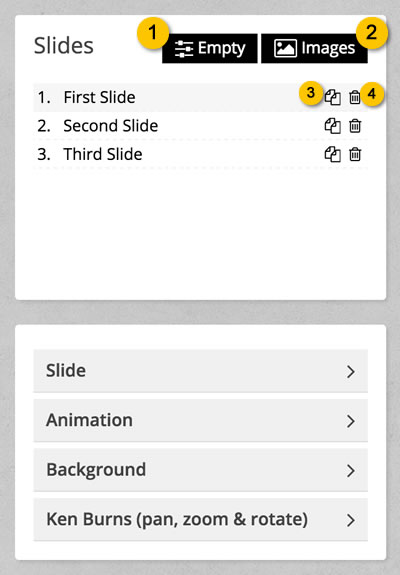Duplicate the Third Slide
Image resolution: width=400 pixels, height=575 pixels.
click(333, 154)
